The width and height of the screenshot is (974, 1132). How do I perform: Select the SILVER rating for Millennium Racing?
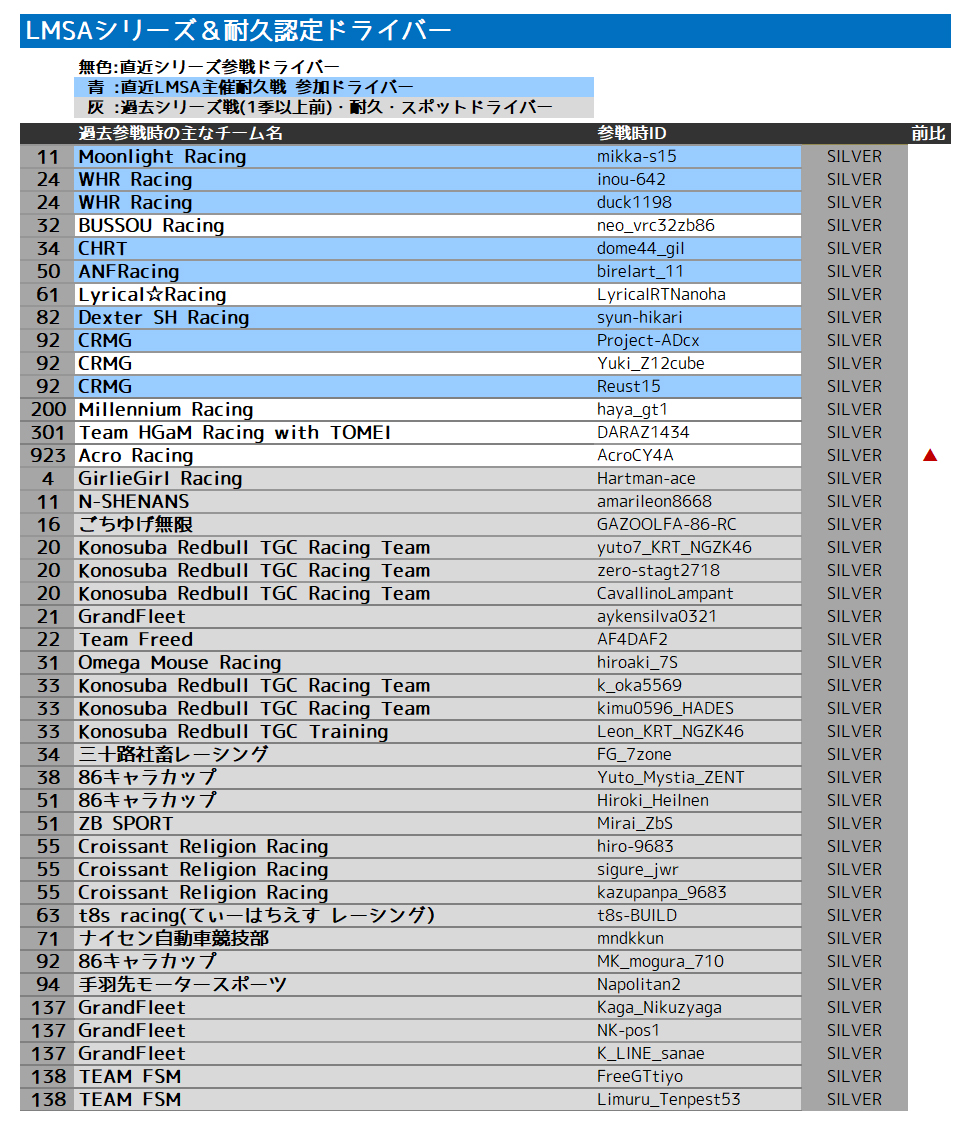[854, 410]
